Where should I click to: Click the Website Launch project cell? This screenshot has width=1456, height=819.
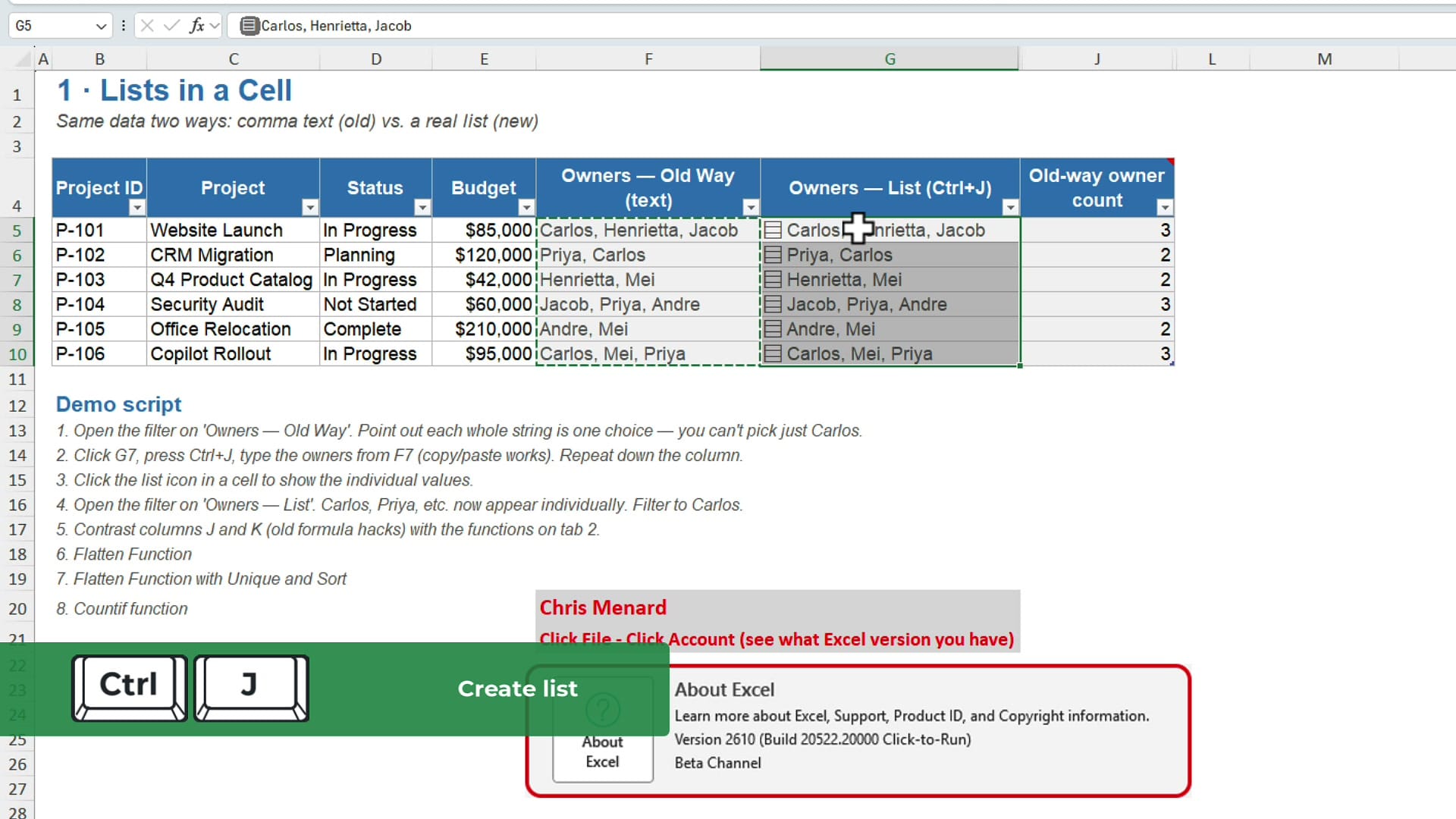point(233,230)
